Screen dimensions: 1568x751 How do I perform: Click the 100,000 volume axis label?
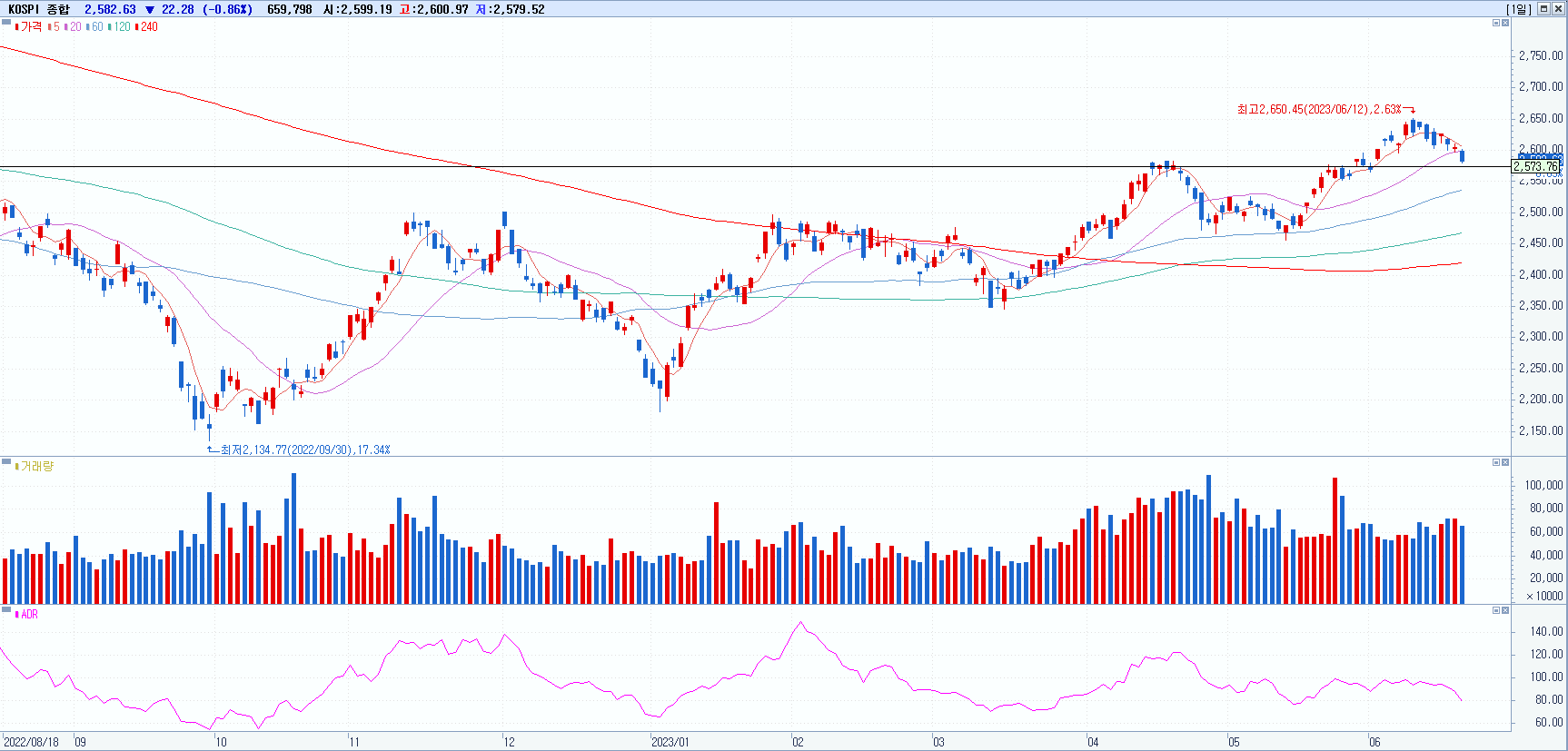tap(1543, 485)
